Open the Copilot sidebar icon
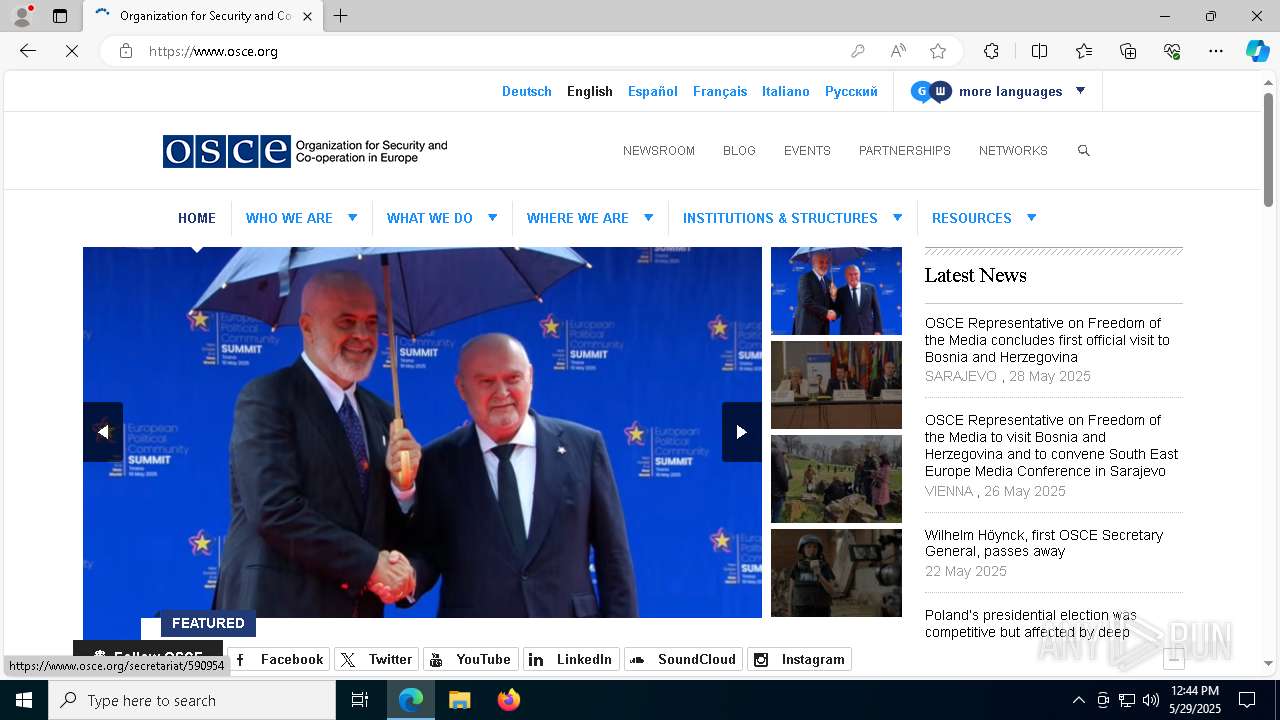Viewport: 1280px width, 720px height. (x=1257, y=51)
